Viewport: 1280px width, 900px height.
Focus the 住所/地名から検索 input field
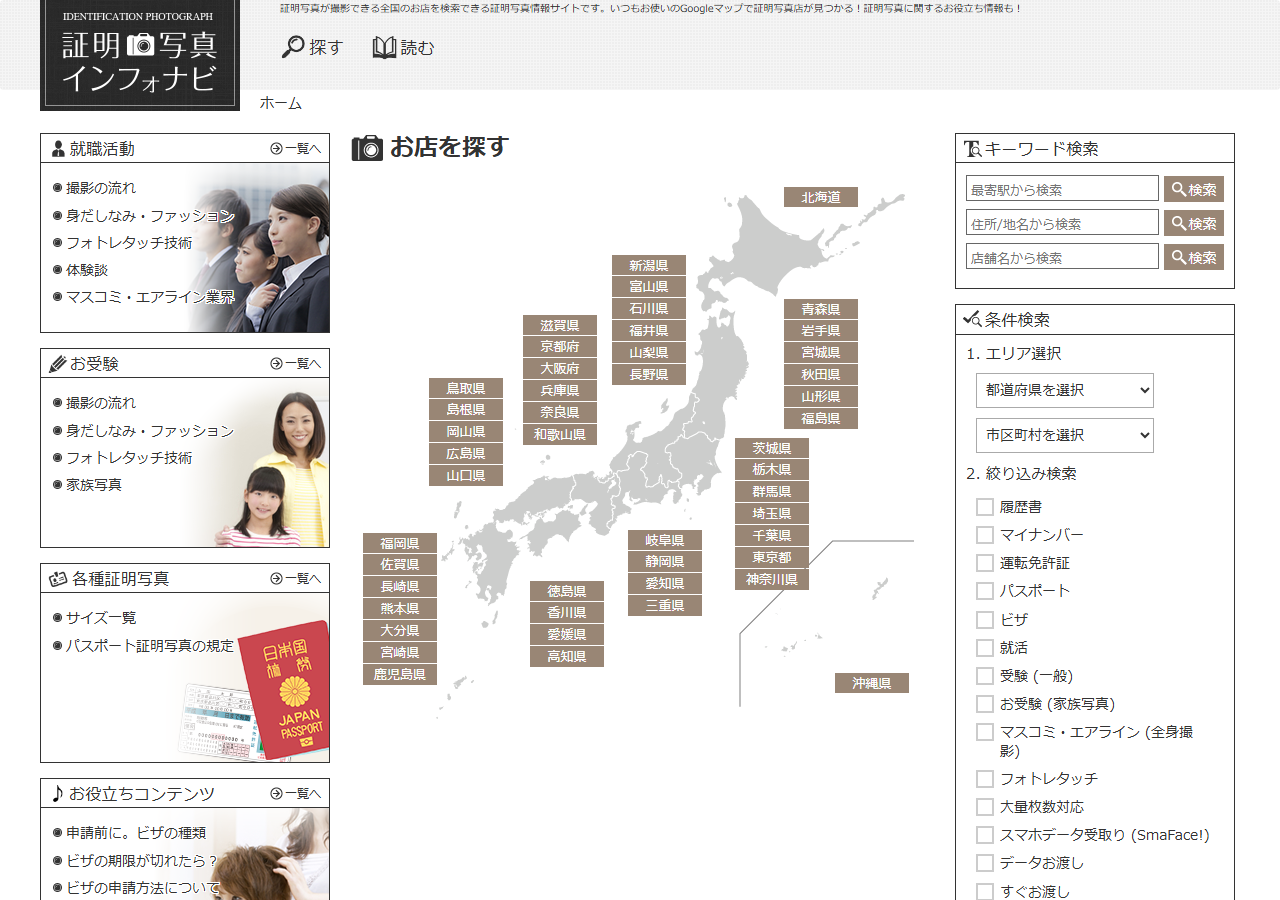(x=1062, y=223)
